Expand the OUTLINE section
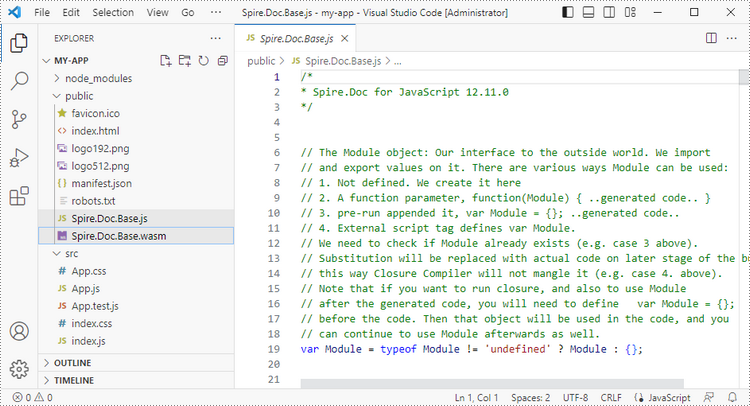 click(x=72, y=362)
